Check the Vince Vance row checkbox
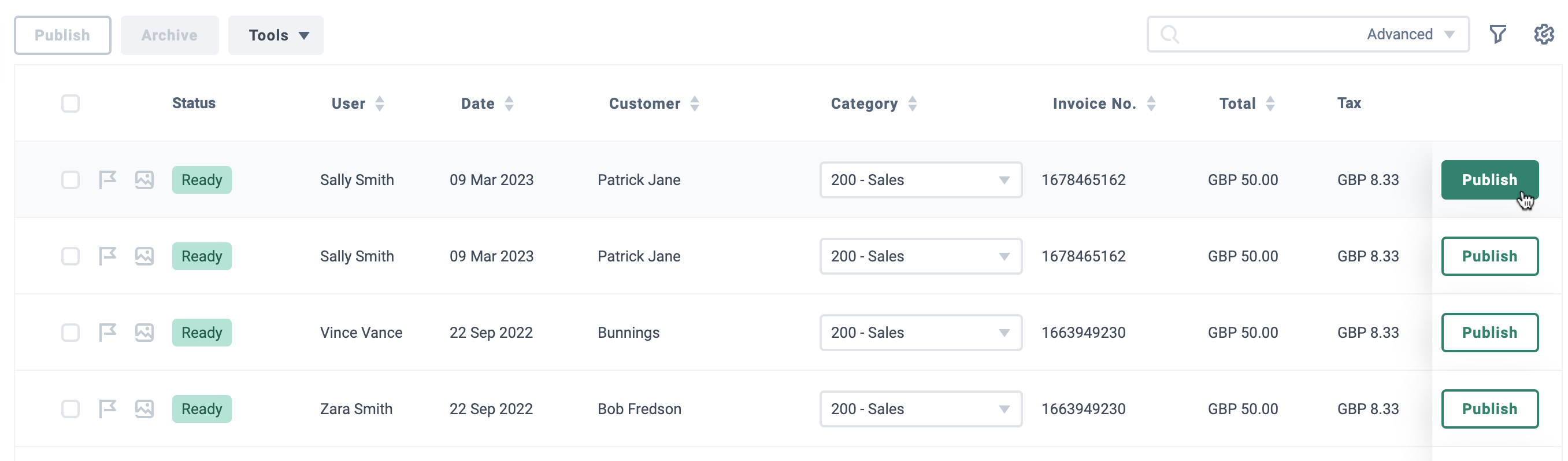Screen dimensions: 1568x461 [71, 333]
